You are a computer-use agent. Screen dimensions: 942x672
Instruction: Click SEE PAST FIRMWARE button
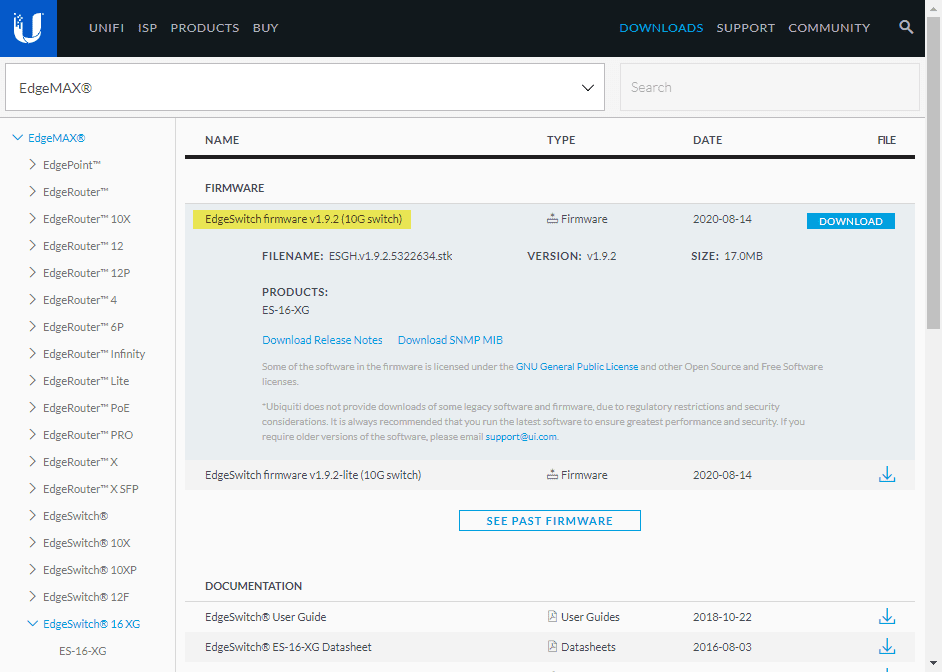550,521
